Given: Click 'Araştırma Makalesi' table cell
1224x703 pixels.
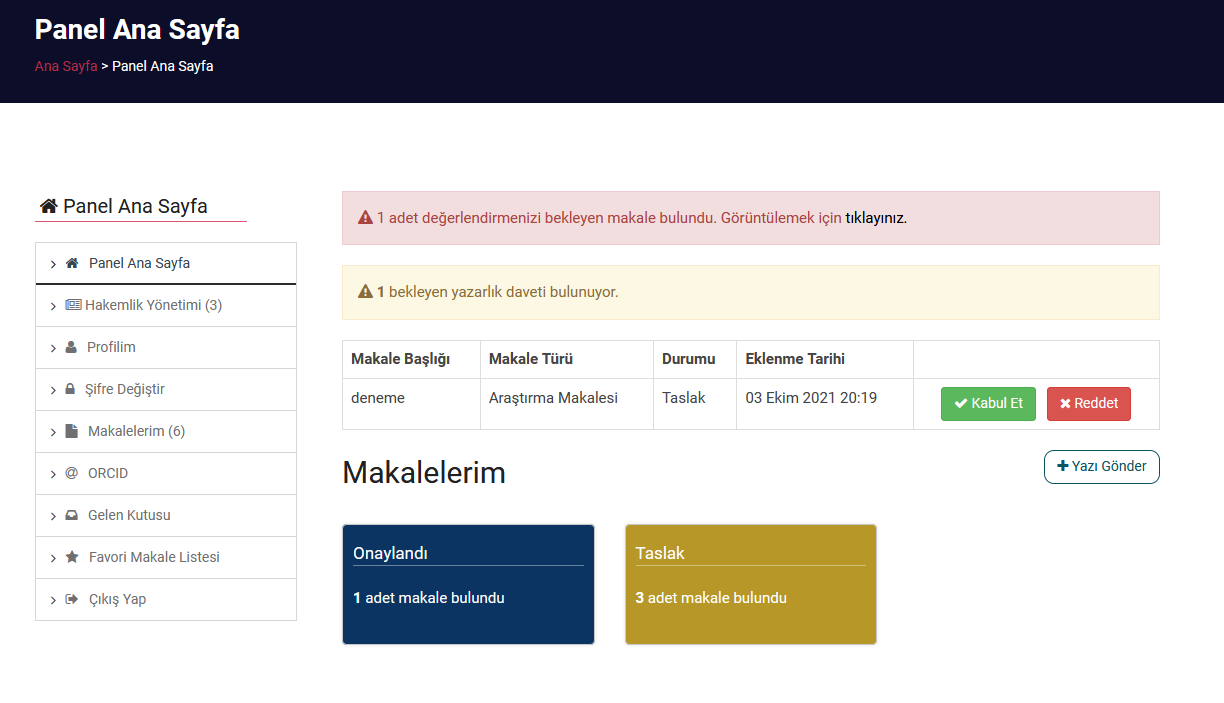Looking at the screenshot, I should (x=567, y=404).
